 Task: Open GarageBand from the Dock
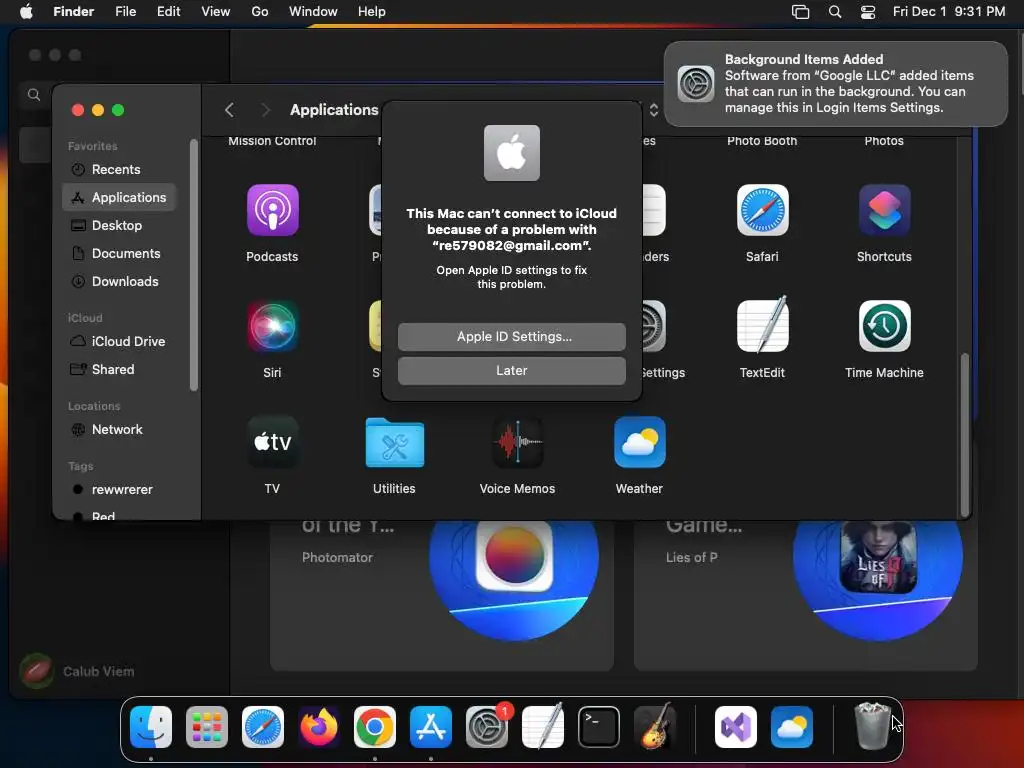(655, 727)
